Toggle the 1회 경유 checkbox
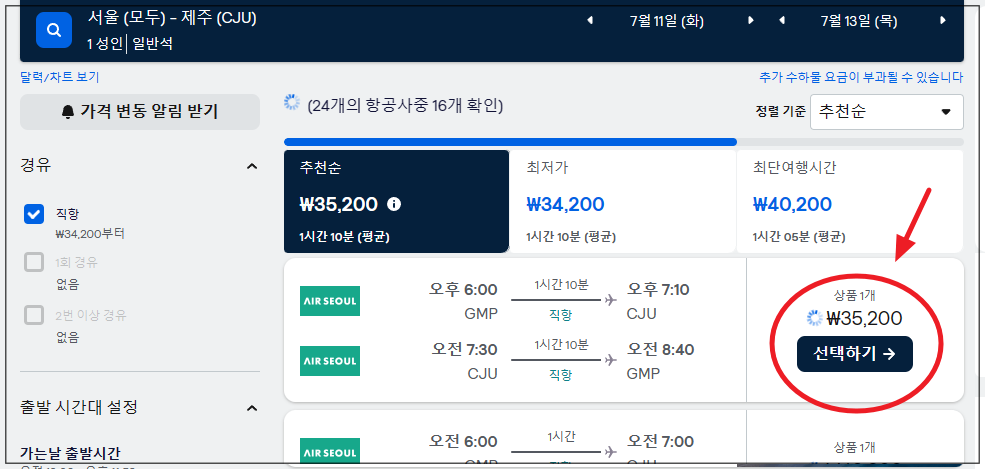 (34, 262)
